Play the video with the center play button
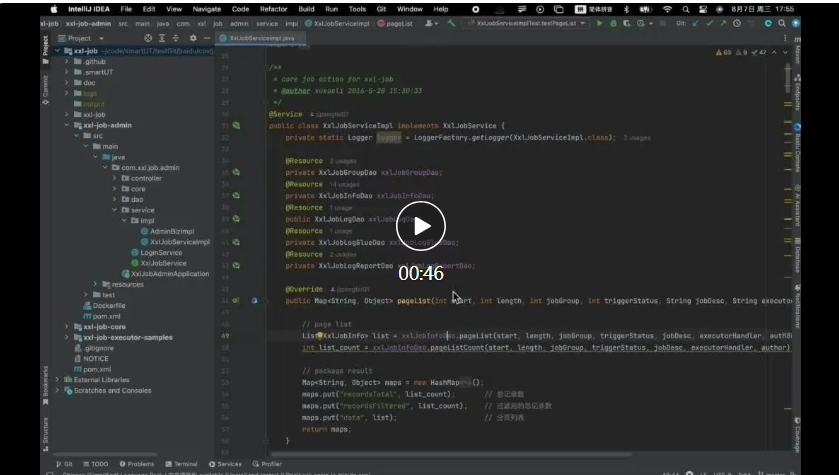 [421, 226]
